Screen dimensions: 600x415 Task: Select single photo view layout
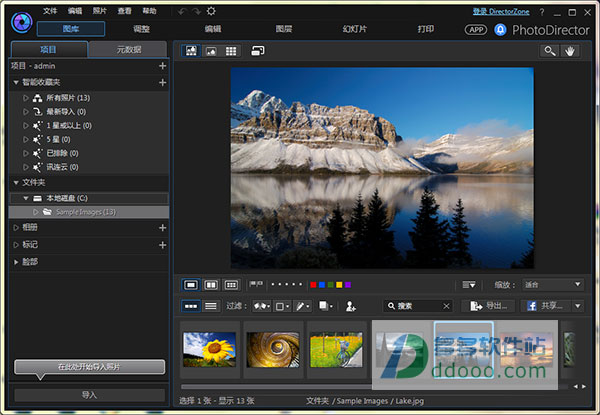pyautogui.click(x=191, y=285)
